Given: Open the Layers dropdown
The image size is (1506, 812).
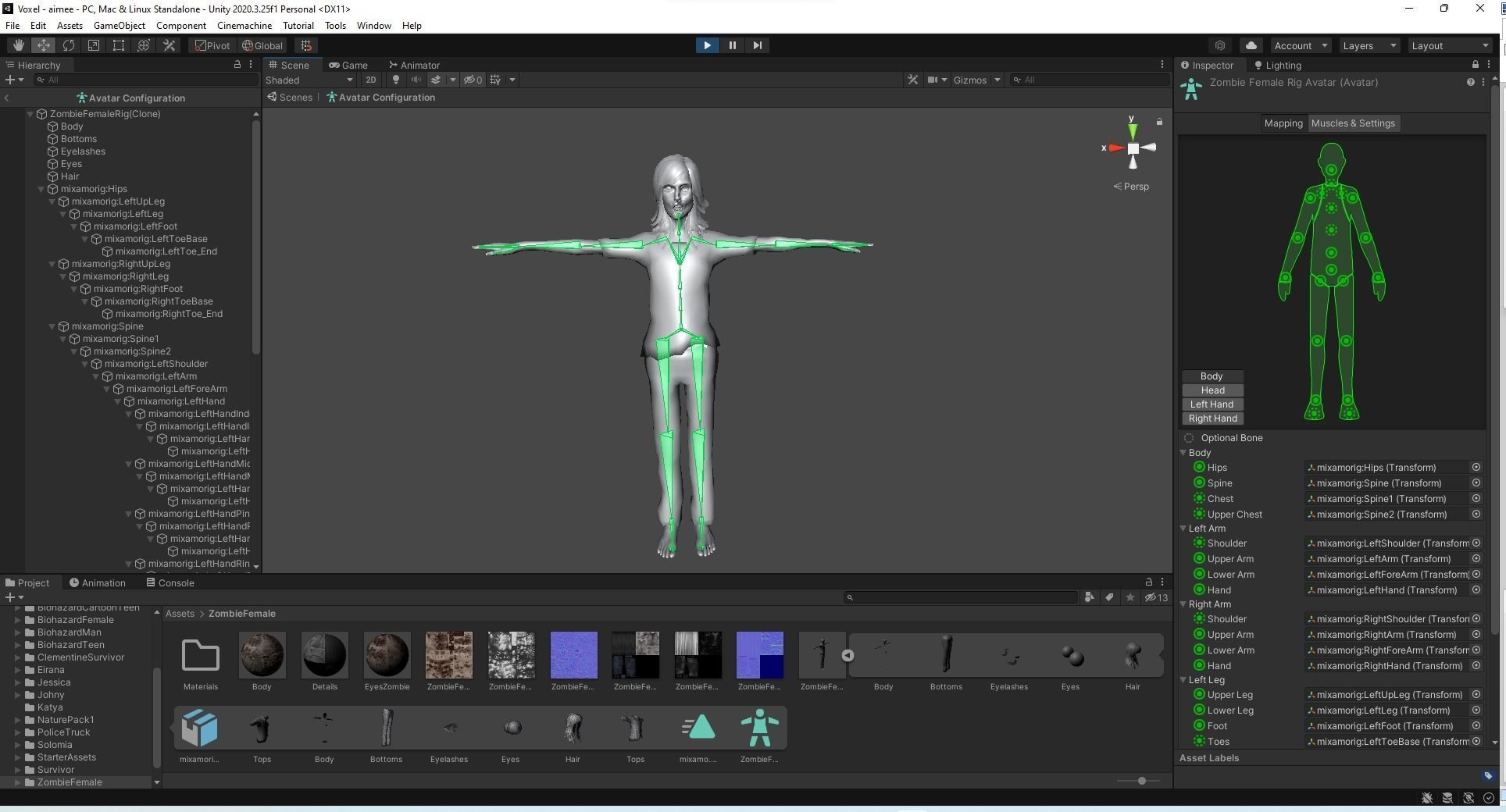Looking at the screenshot, I should 1369,45.
